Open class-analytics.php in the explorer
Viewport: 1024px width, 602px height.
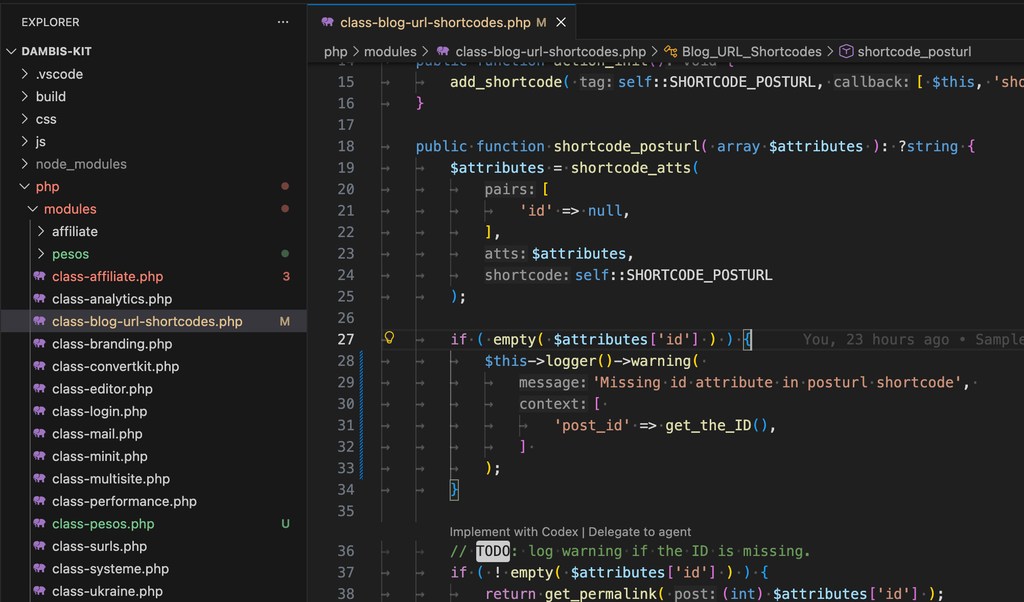pyautogui.click(x=112, y=299)
